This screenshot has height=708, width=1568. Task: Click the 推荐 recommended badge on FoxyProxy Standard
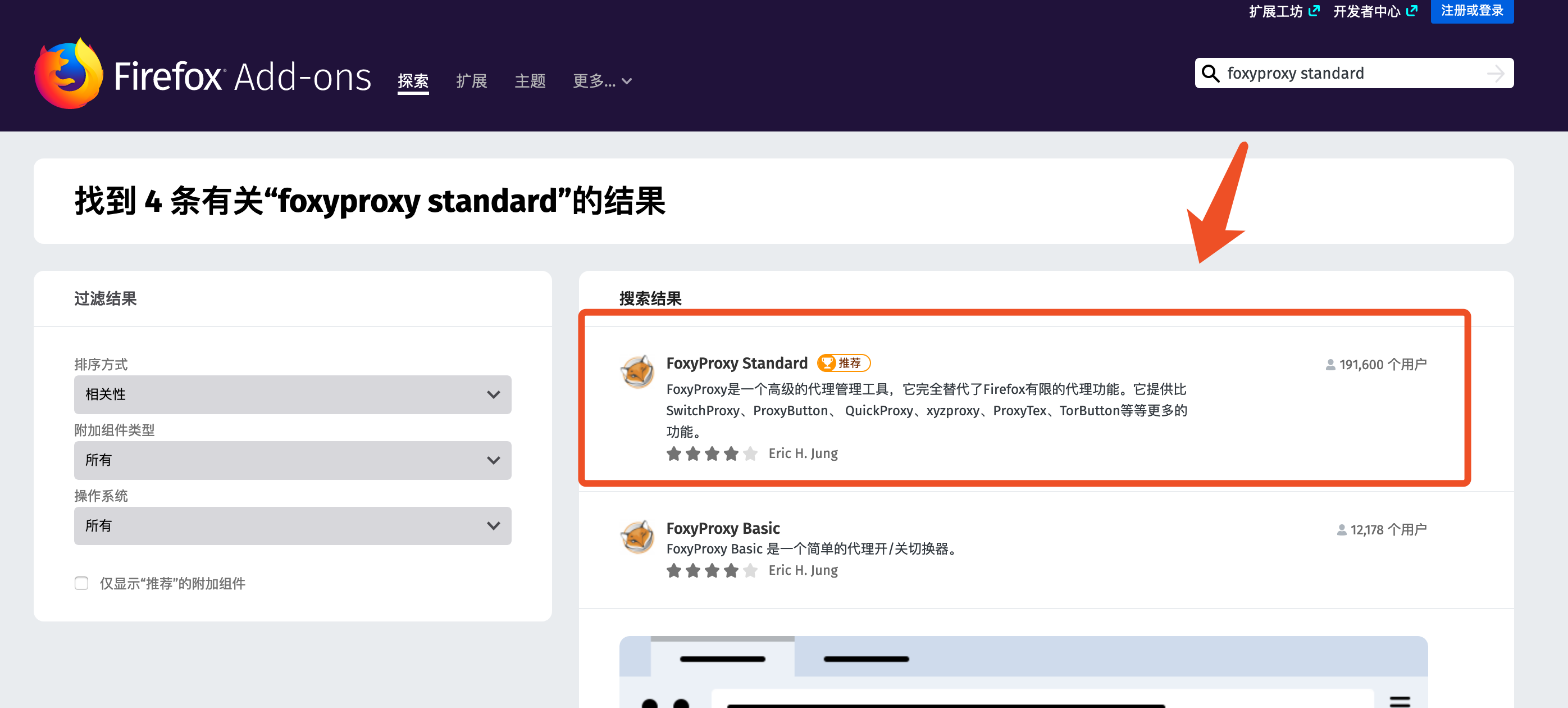[x=844, y=363]
